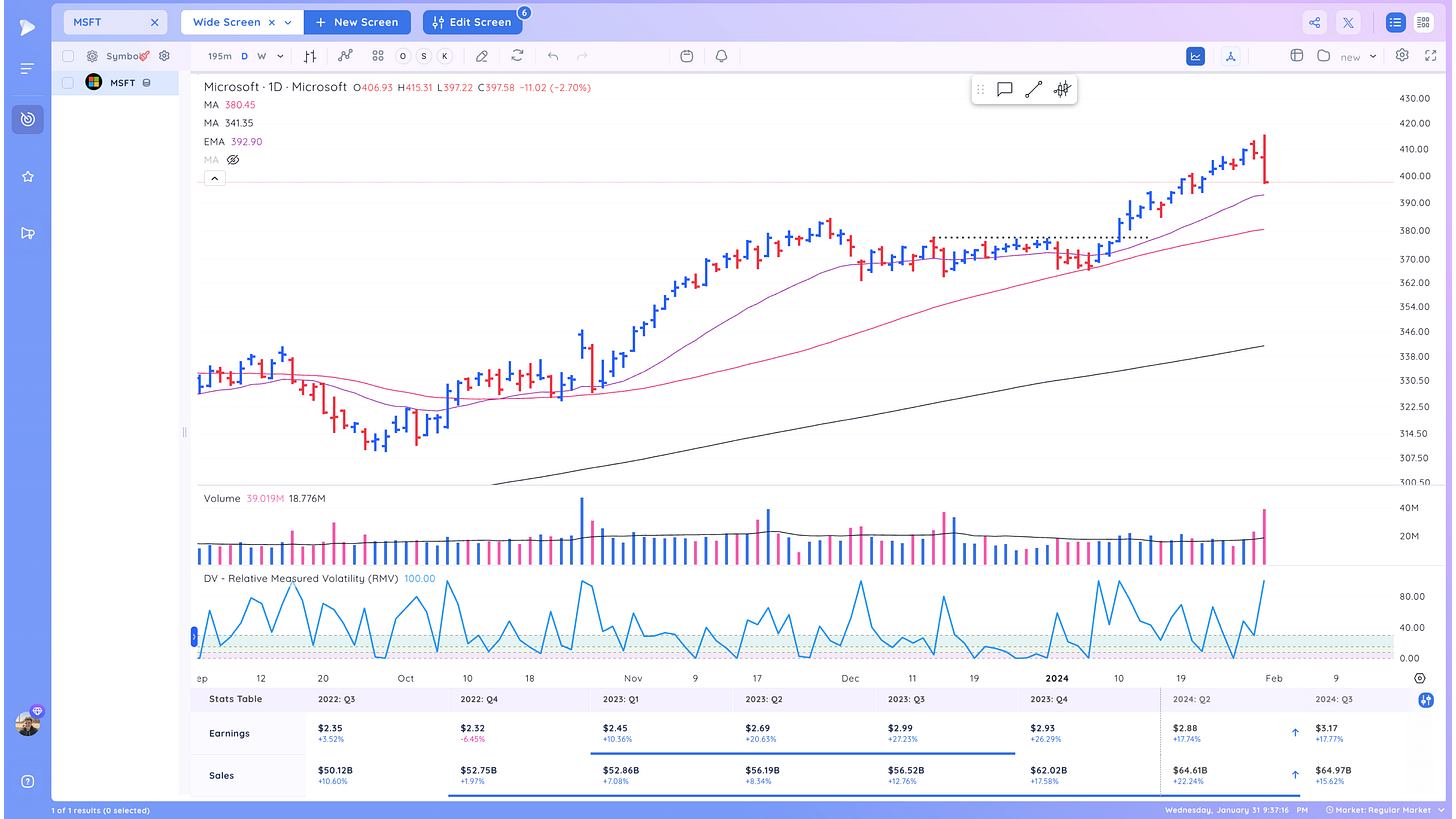Open the Stats Table settings button

pyautogui.click(x=1426, y=699)
